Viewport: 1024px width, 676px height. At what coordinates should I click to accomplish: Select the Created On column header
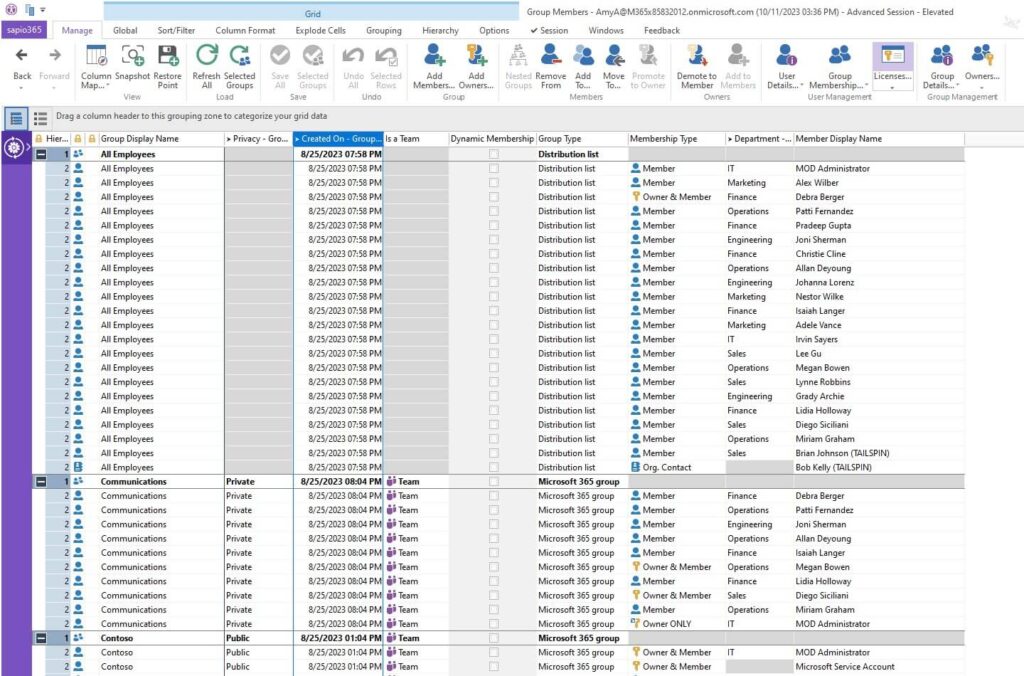point(338,138)
